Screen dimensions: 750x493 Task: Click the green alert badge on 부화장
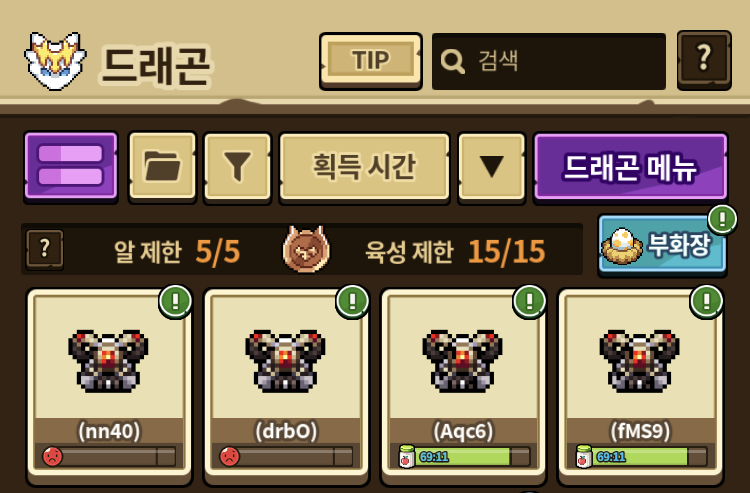(722, 219)
